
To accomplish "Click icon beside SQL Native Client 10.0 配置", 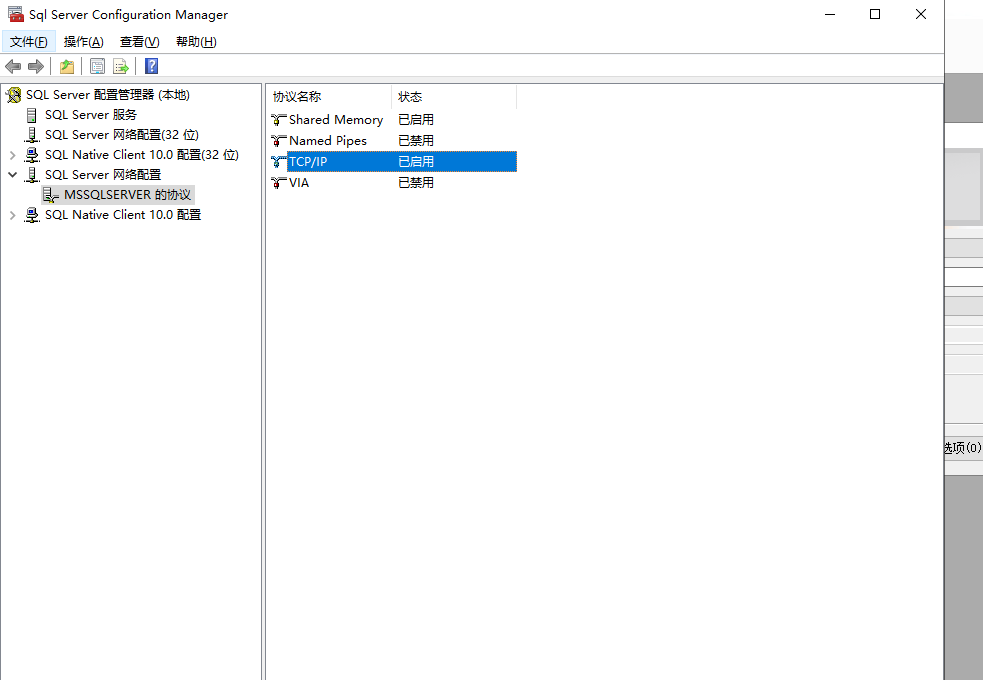I will pos(31,215).
